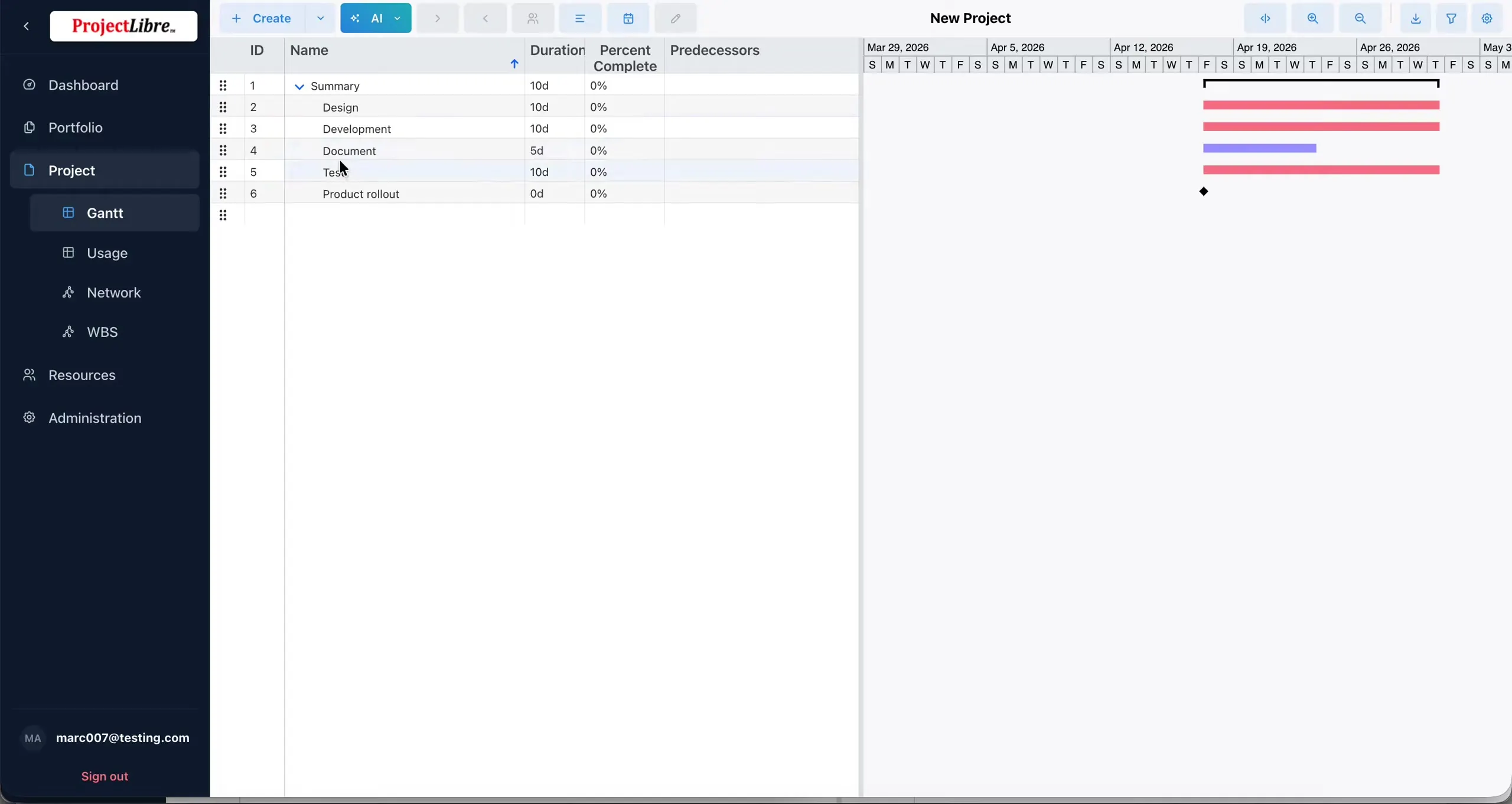
Task: Click the outdent task left-arrow toolbar icon
Action: (x=485, y=18)
